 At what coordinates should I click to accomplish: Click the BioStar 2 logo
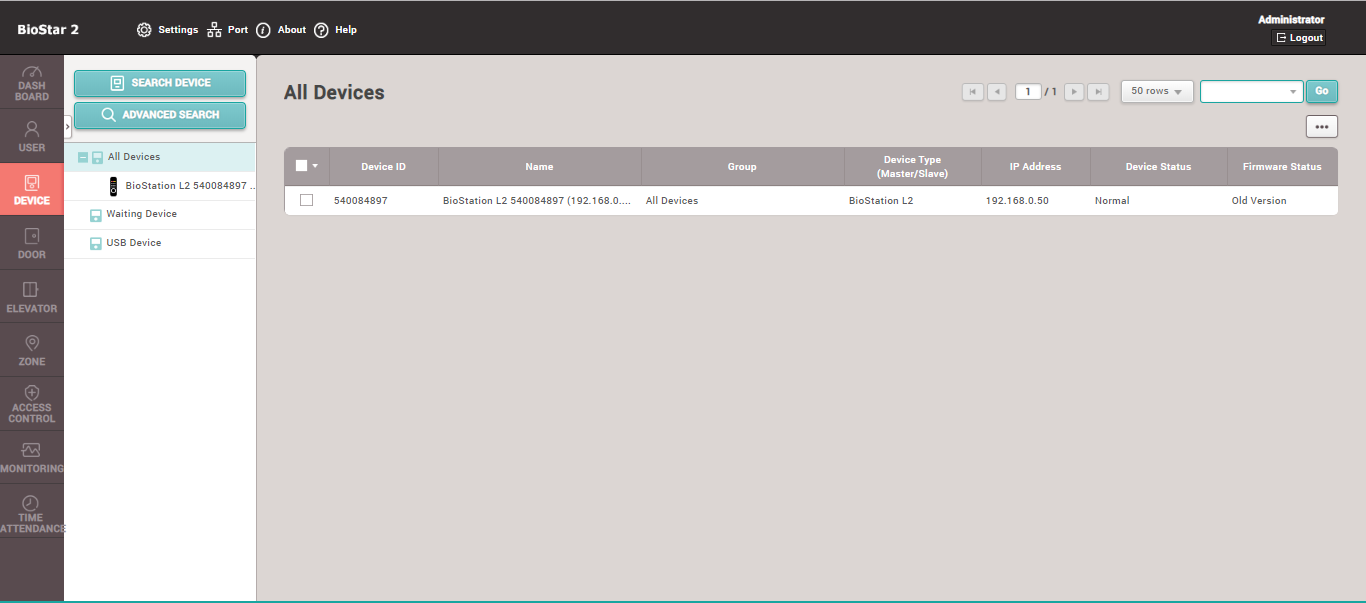click(48, 29)
